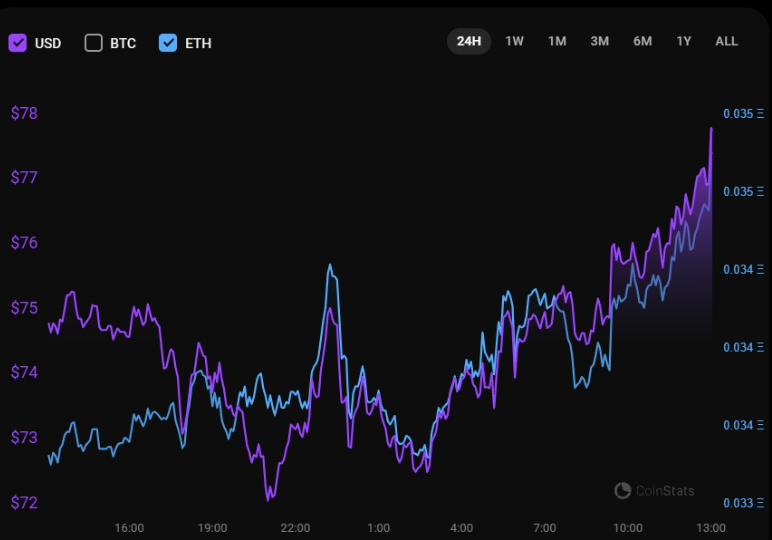
Task: Switch to the 1W range
Action: tap(514, 41)
